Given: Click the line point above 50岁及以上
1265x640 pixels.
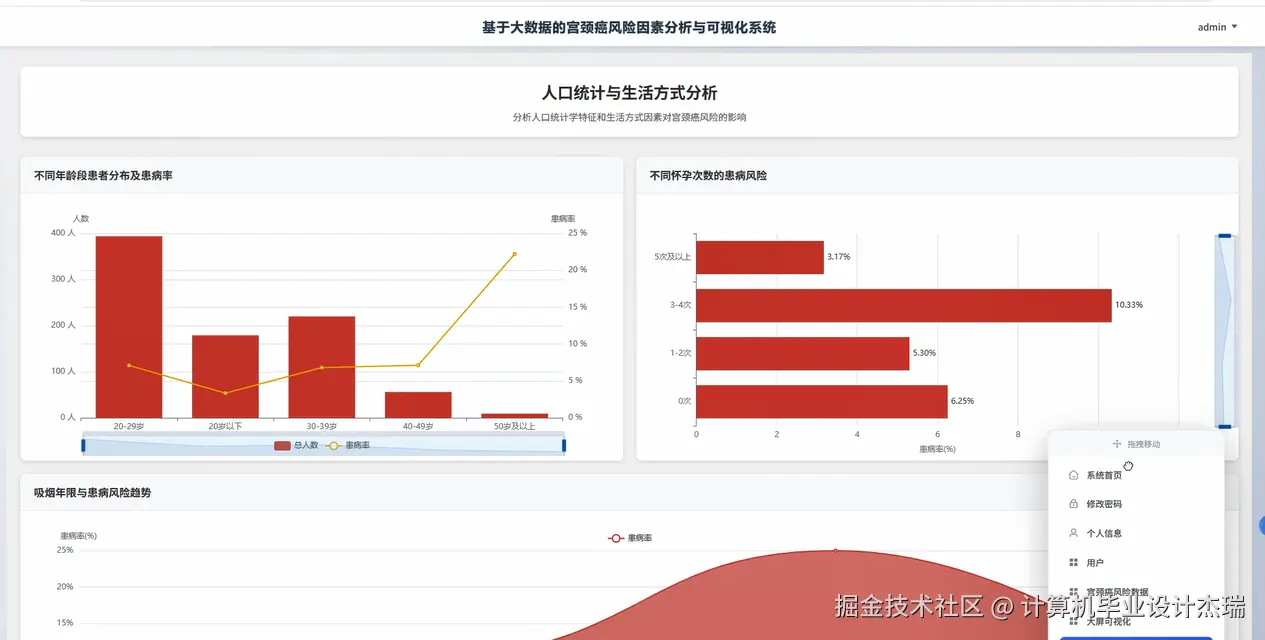Looking at the screenshot, I should click(x=515, y=254).
